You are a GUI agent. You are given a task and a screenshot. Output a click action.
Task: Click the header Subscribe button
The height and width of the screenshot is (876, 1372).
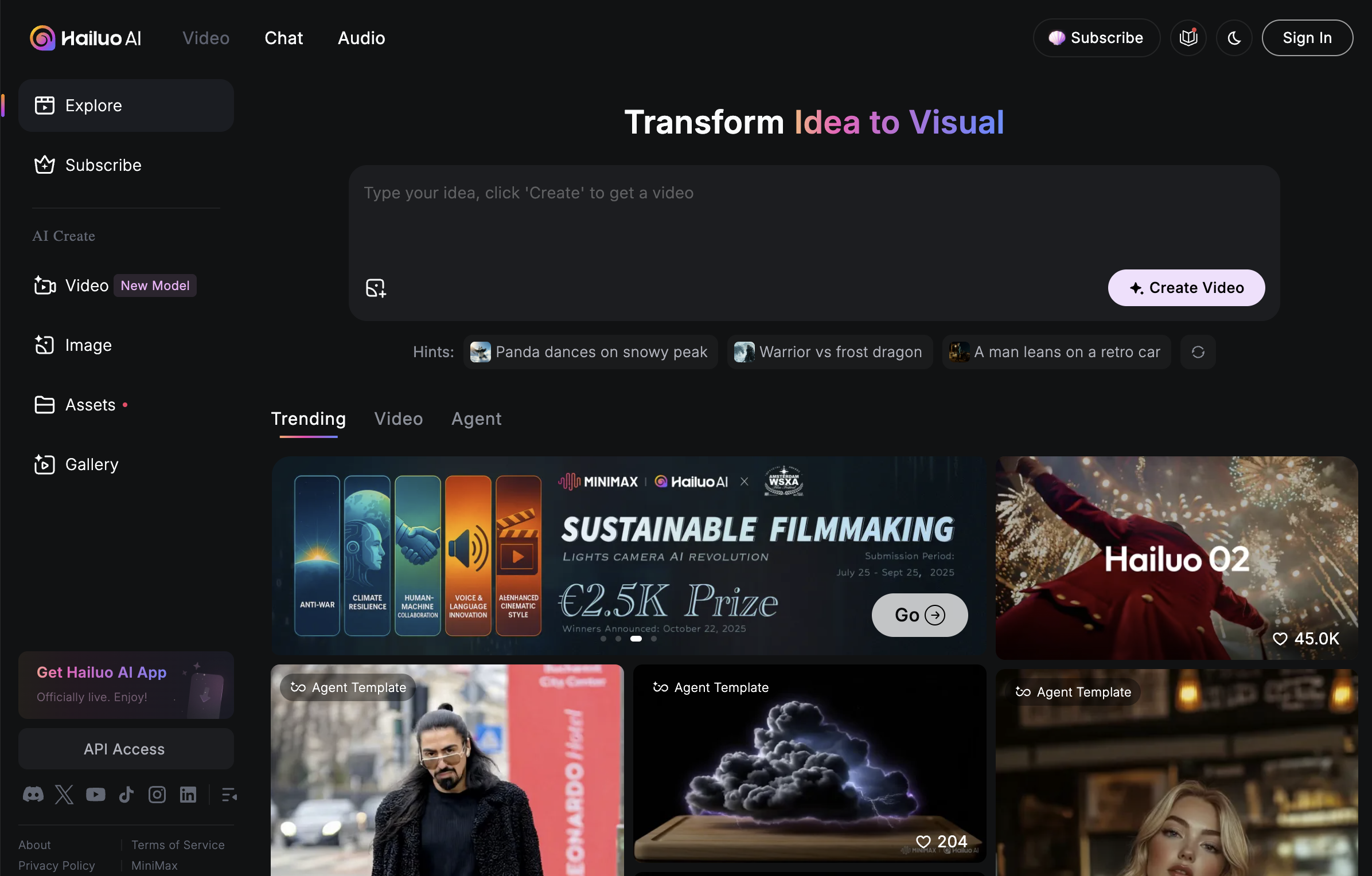(x=1096, y=38)
